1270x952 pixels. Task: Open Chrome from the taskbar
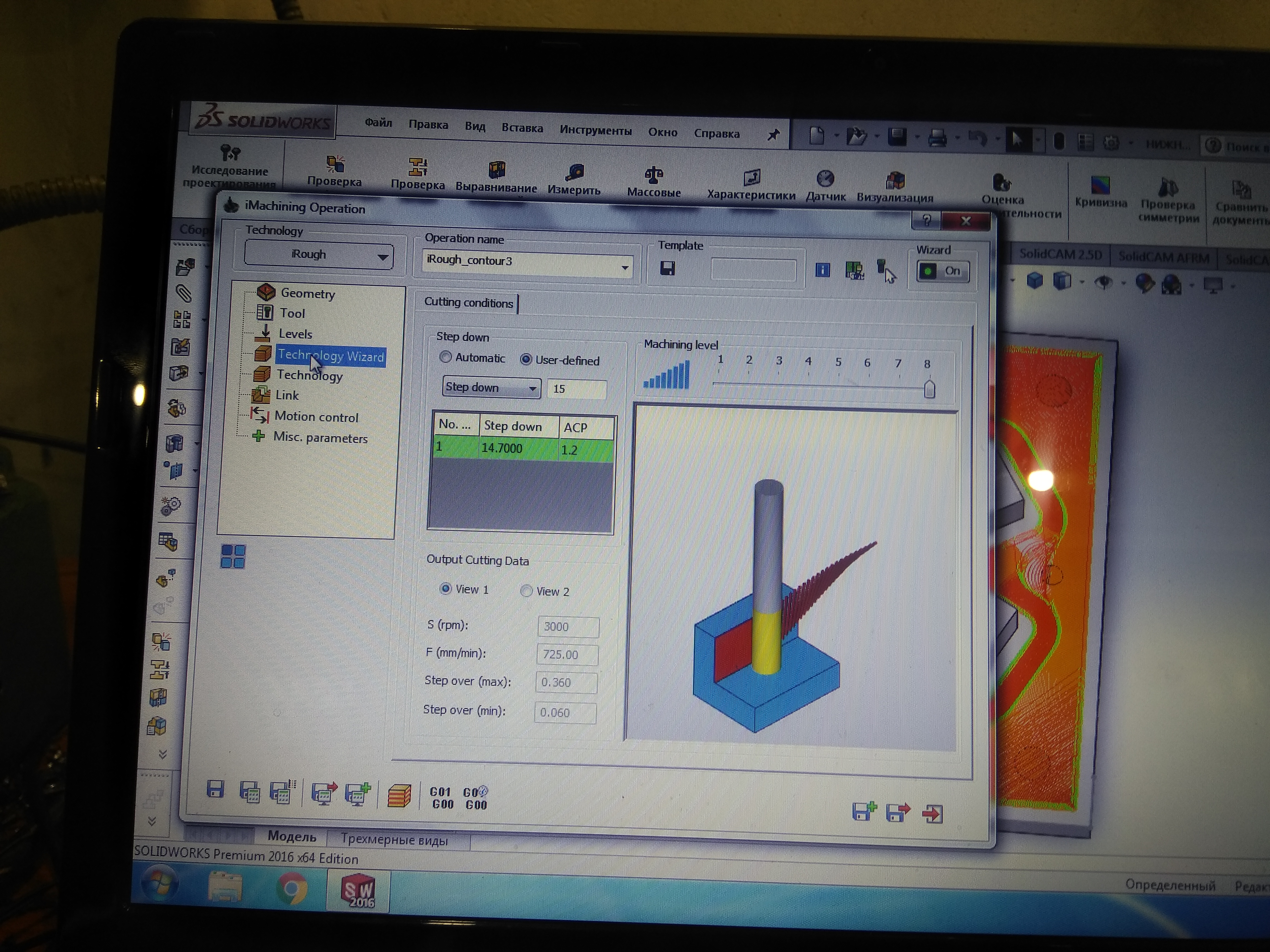pos(292,888)
